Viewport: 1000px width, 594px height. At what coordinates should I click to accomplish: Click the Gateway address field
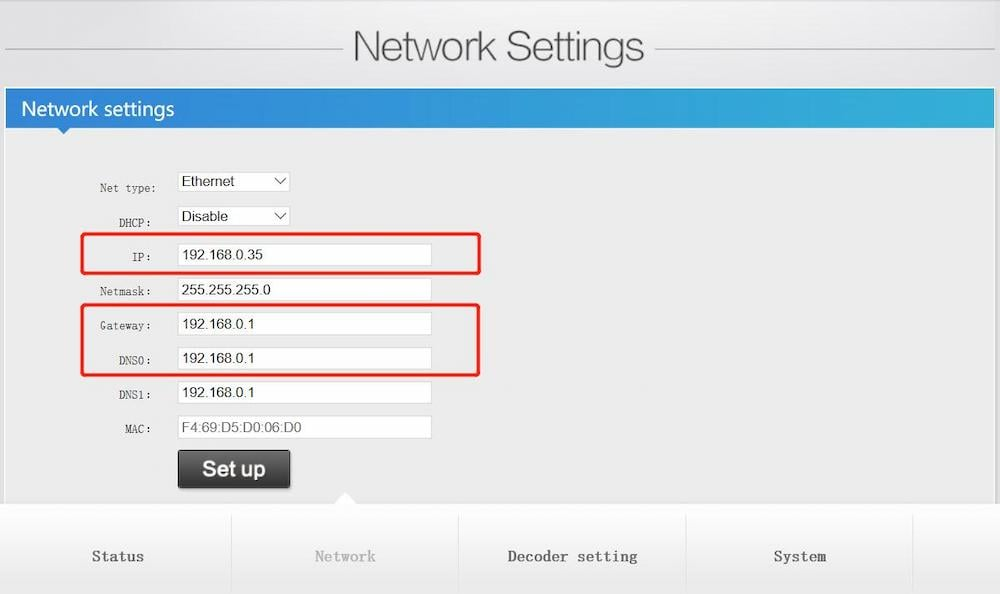pyautogui.click(x=304, y=323)
